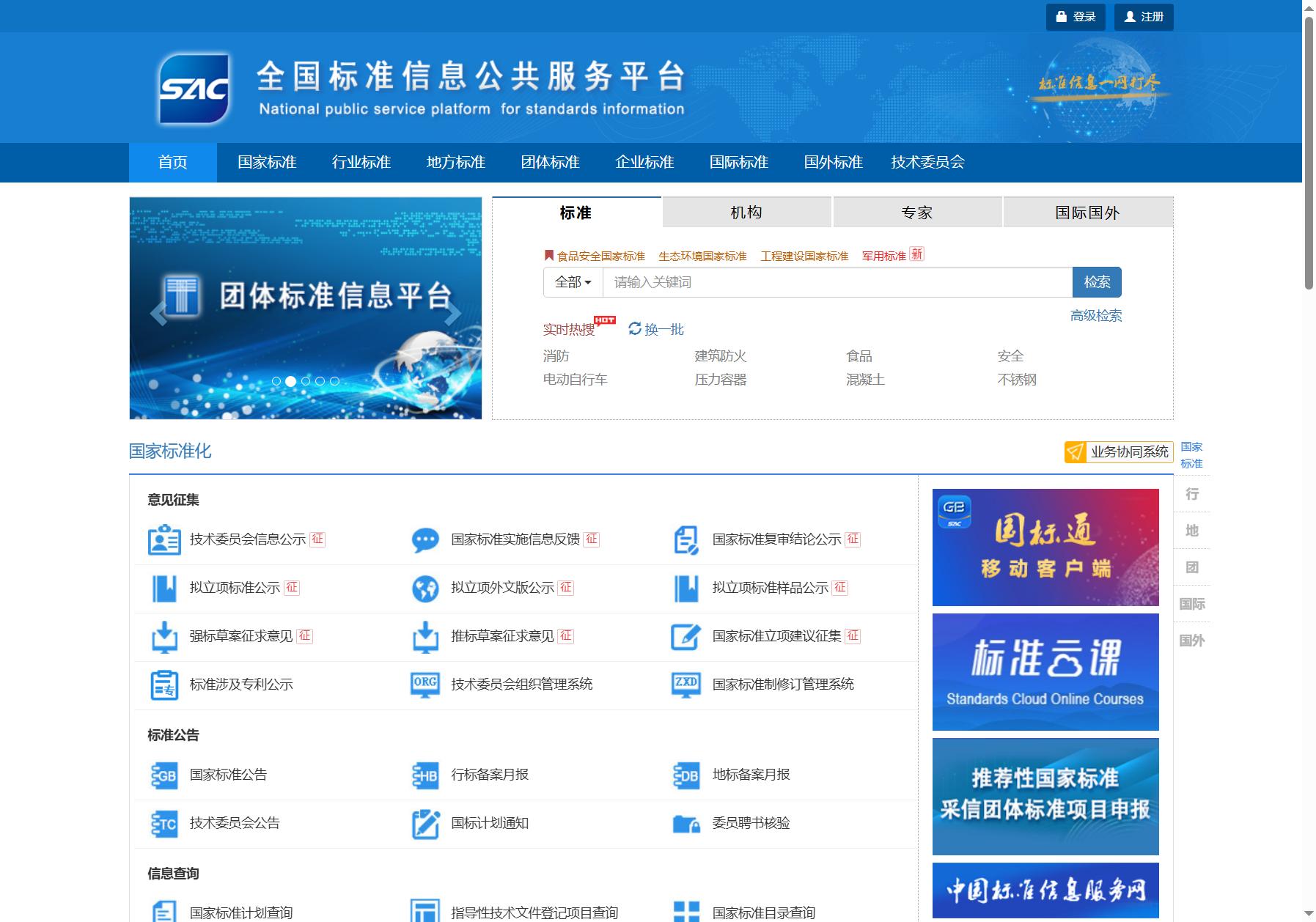Open 技术委员会 in the navigation bar
Viewport: 1316px width, 922px height.
pyautogui.click(x=927, y=163)
